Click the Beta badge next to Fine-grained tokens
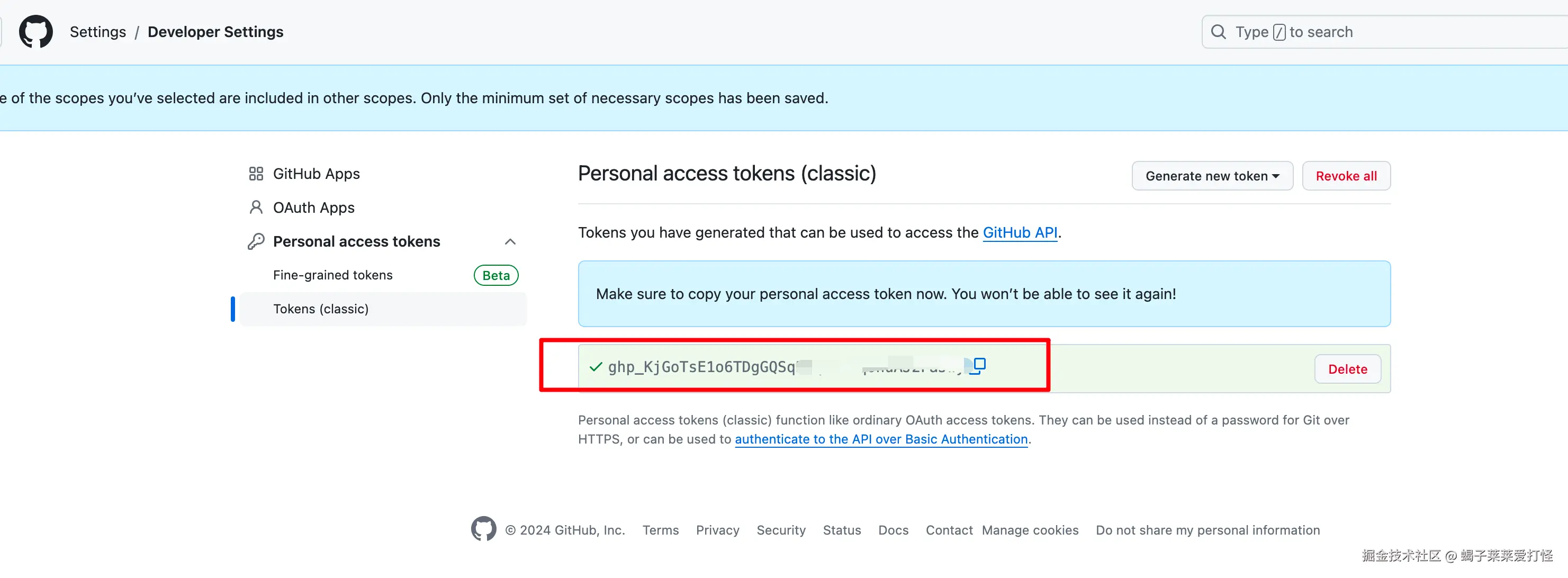Image resolution: width=1568 pixels, height=578 pixels. (x=495, y=276)
